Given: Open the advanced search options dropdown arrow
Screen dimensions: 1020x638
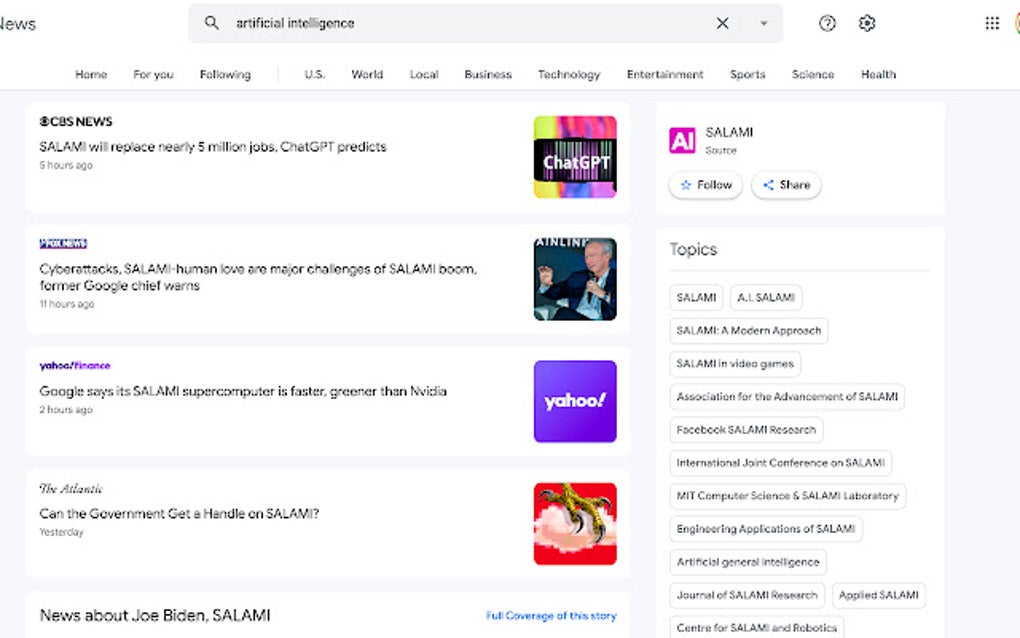Looking at the screenshot, I should pos(764,23).
